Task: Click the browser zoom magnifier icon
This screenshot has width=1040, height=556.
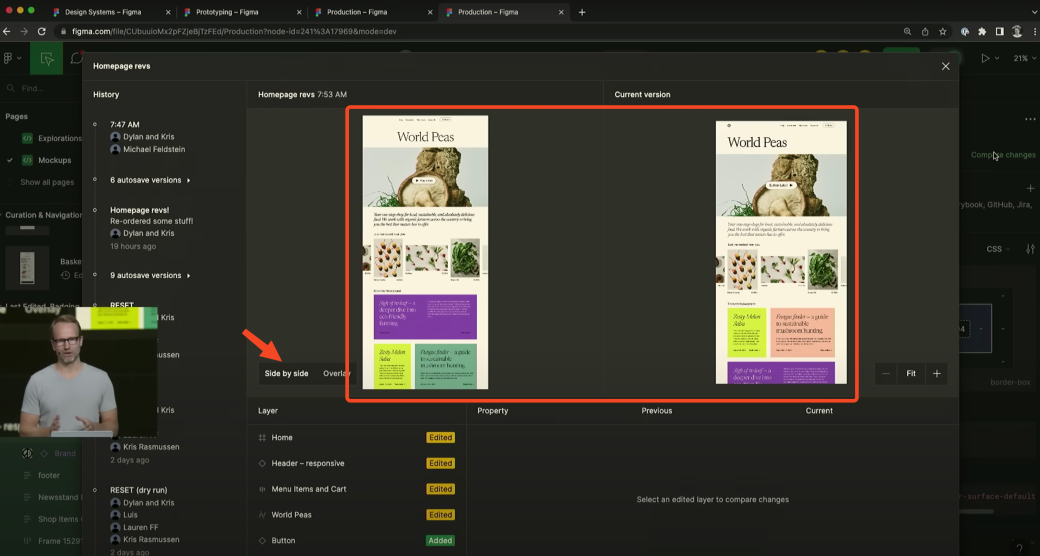Action: pyautogui.click(x=907, y=31)
